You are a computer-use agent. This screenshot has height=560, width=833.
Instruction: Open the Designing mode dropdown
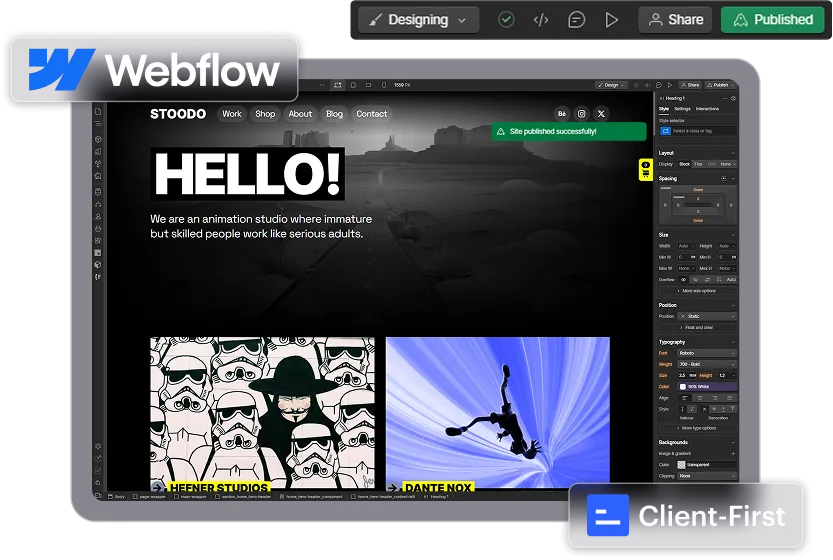[418, 20]
